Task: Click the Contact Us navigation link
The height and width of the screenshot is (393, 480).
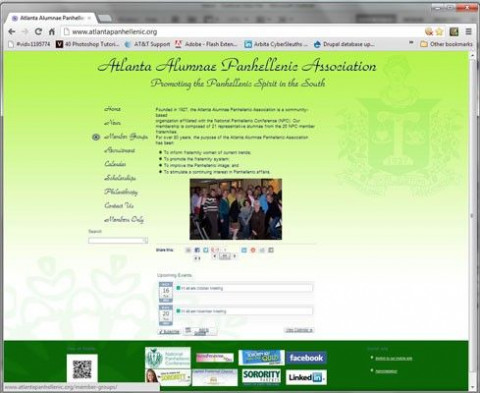Action: 119,206
